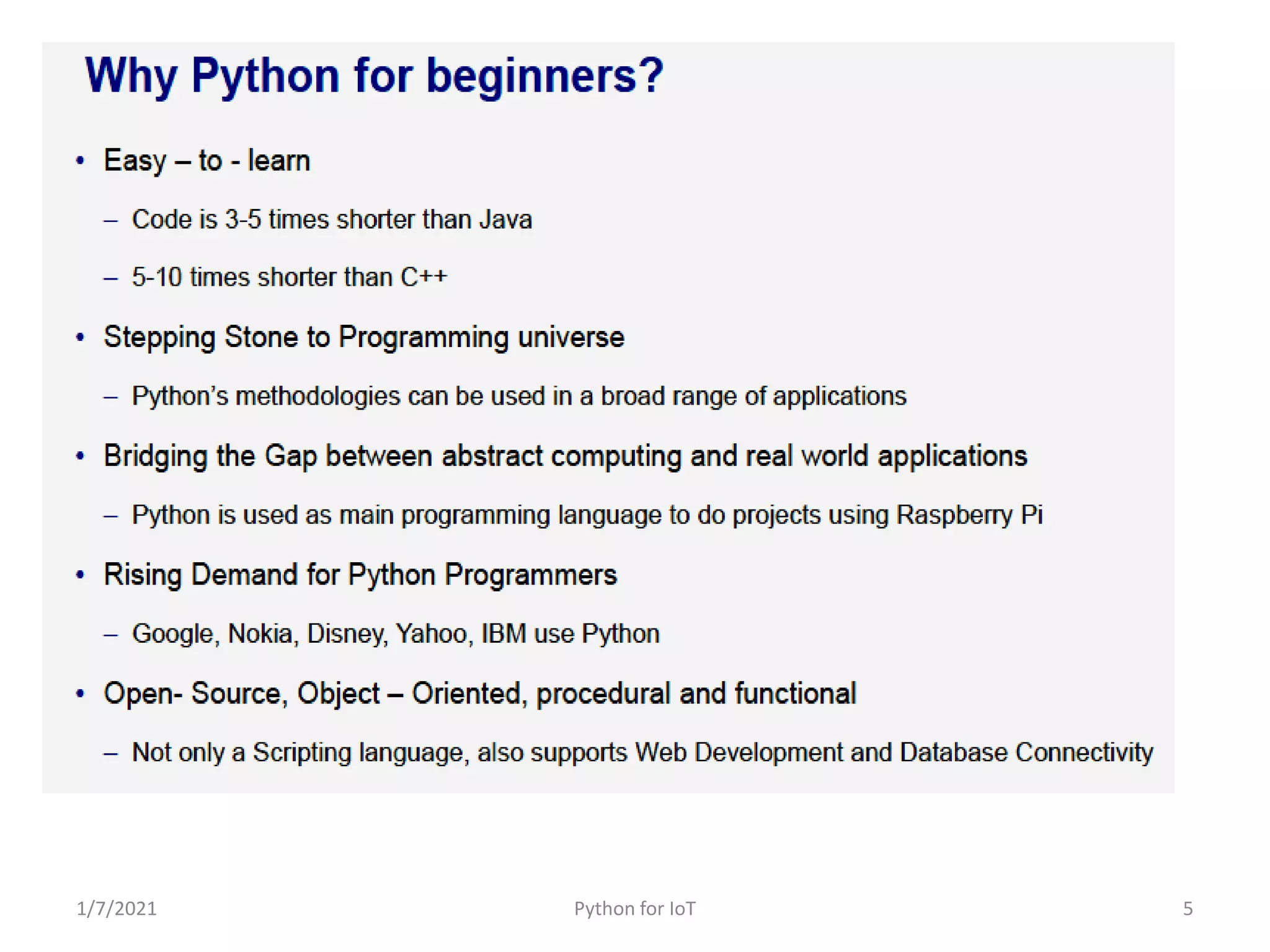The height and width of the screenshot is (952, 1270).
Task: Click 'Web Development' in the last sub-bullet
Action: pyautogui.click(x=739, y=752)
